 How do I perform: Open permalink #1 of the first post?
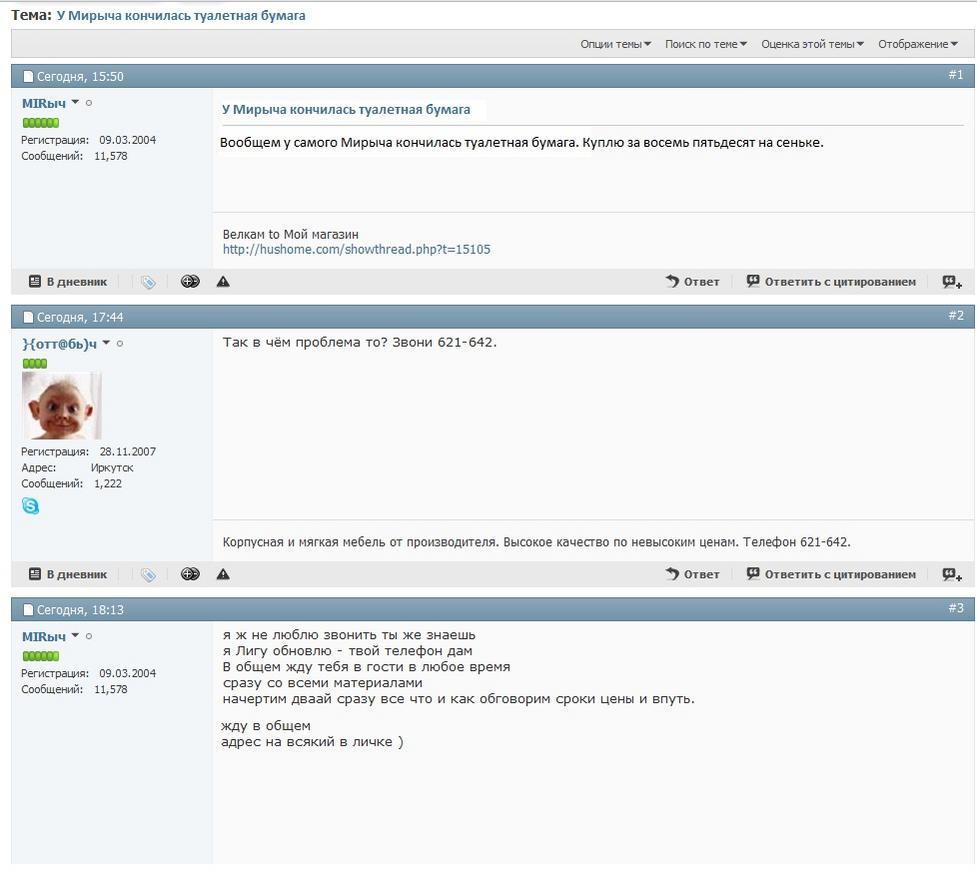point(956,75)
